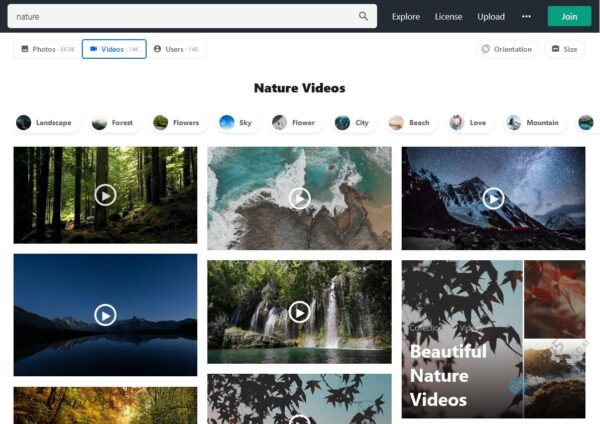This screenshot has height=424, width=600.
Task: Play the aerial ocean waves video
Action: pos(299,198)
